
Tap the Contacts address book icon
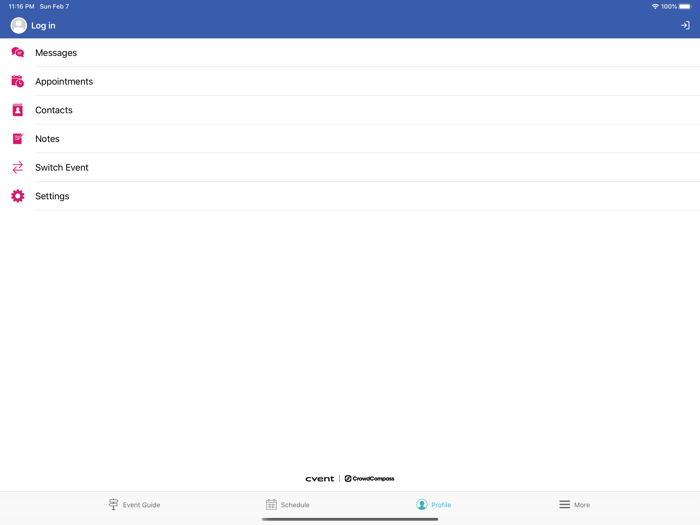tap(17, 110)
